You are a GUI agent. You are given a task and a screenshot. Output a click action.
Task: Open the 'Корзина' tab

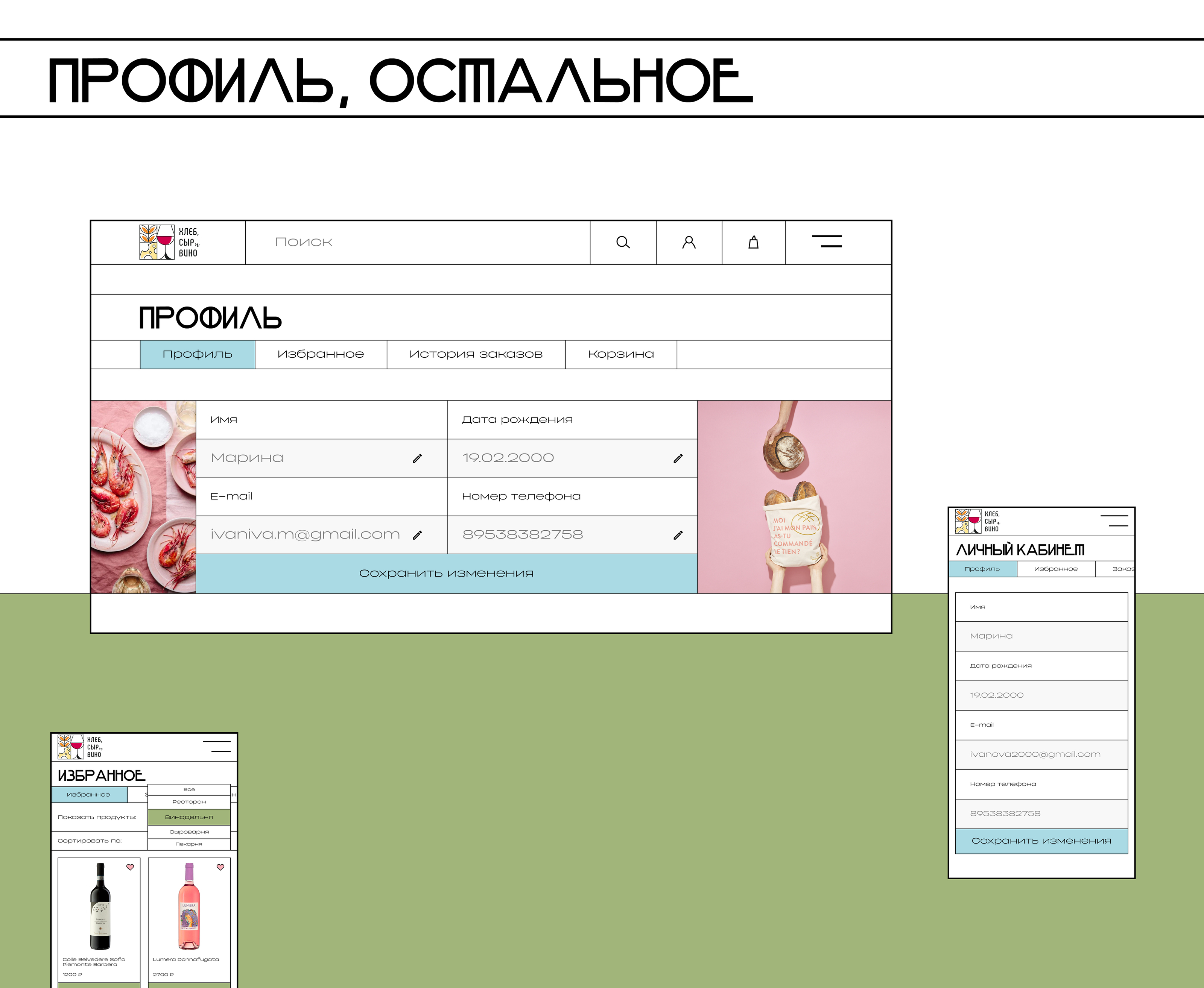[620, 354]
